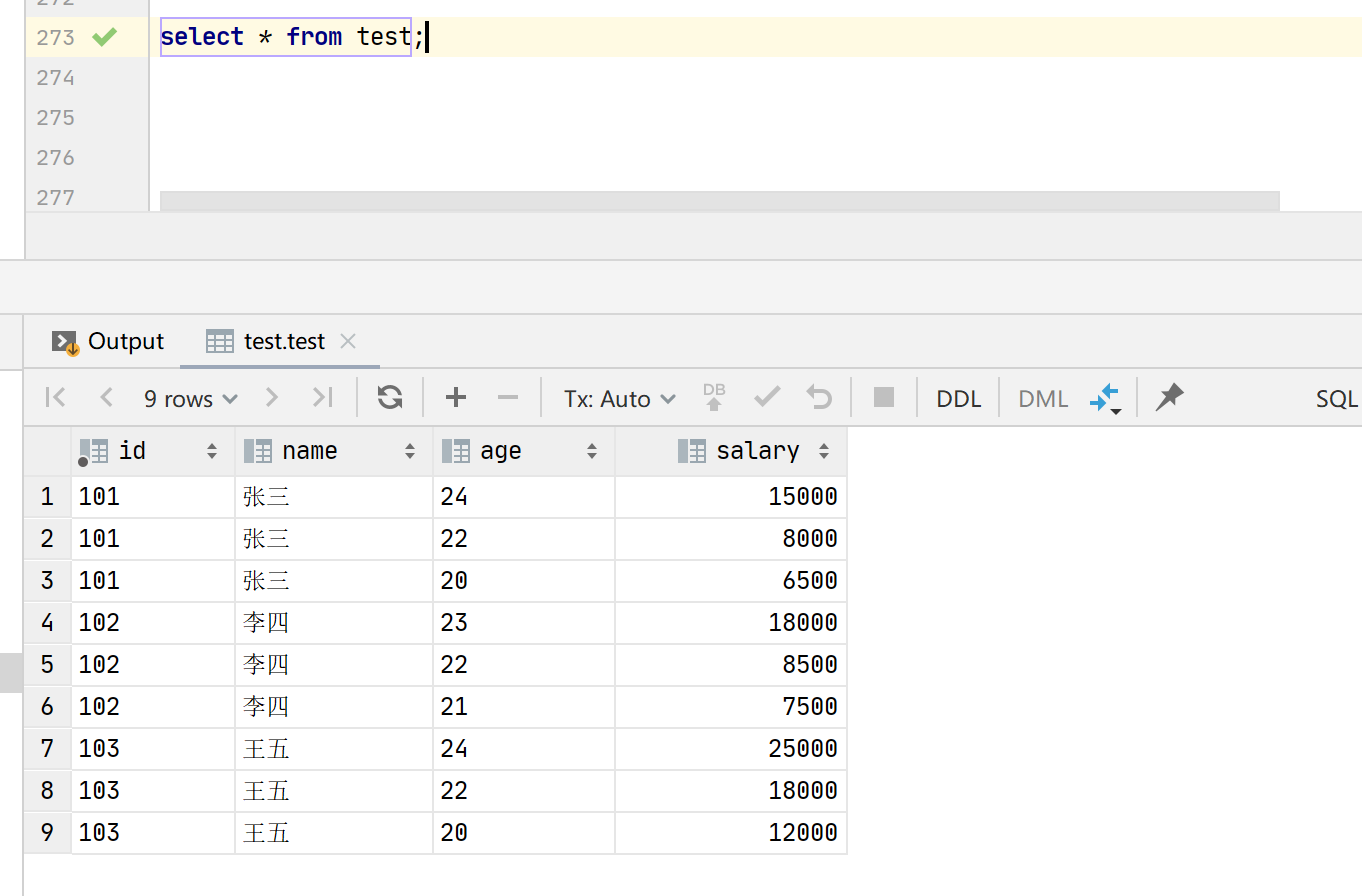Viewport: 1362px width, 896px height.
Task: Add a new row with plus icon
Action: tap(456, 398)
